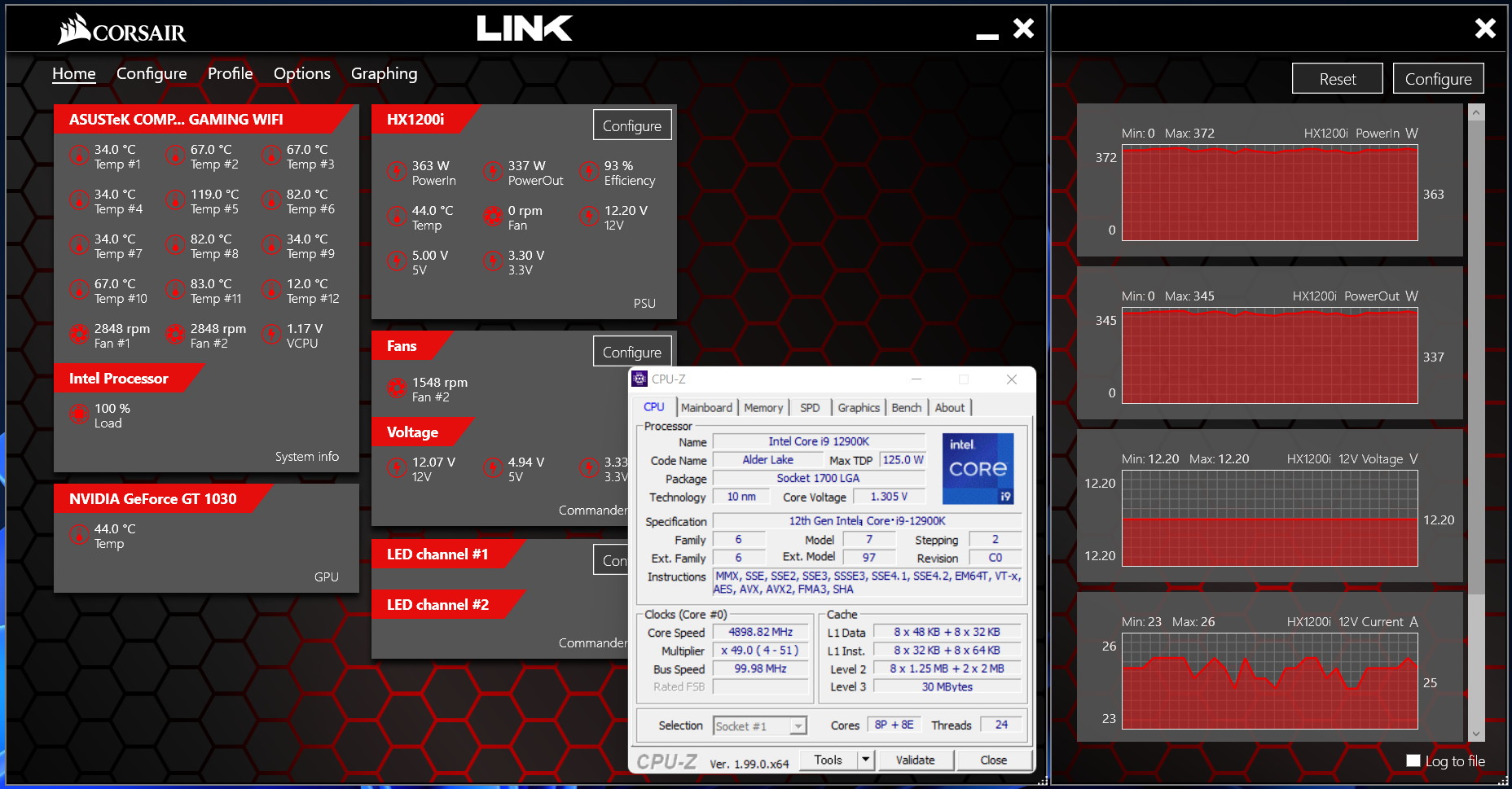Click the Temp #6 sensor icon
The image size is (1512, 789).
click(271, 199)
